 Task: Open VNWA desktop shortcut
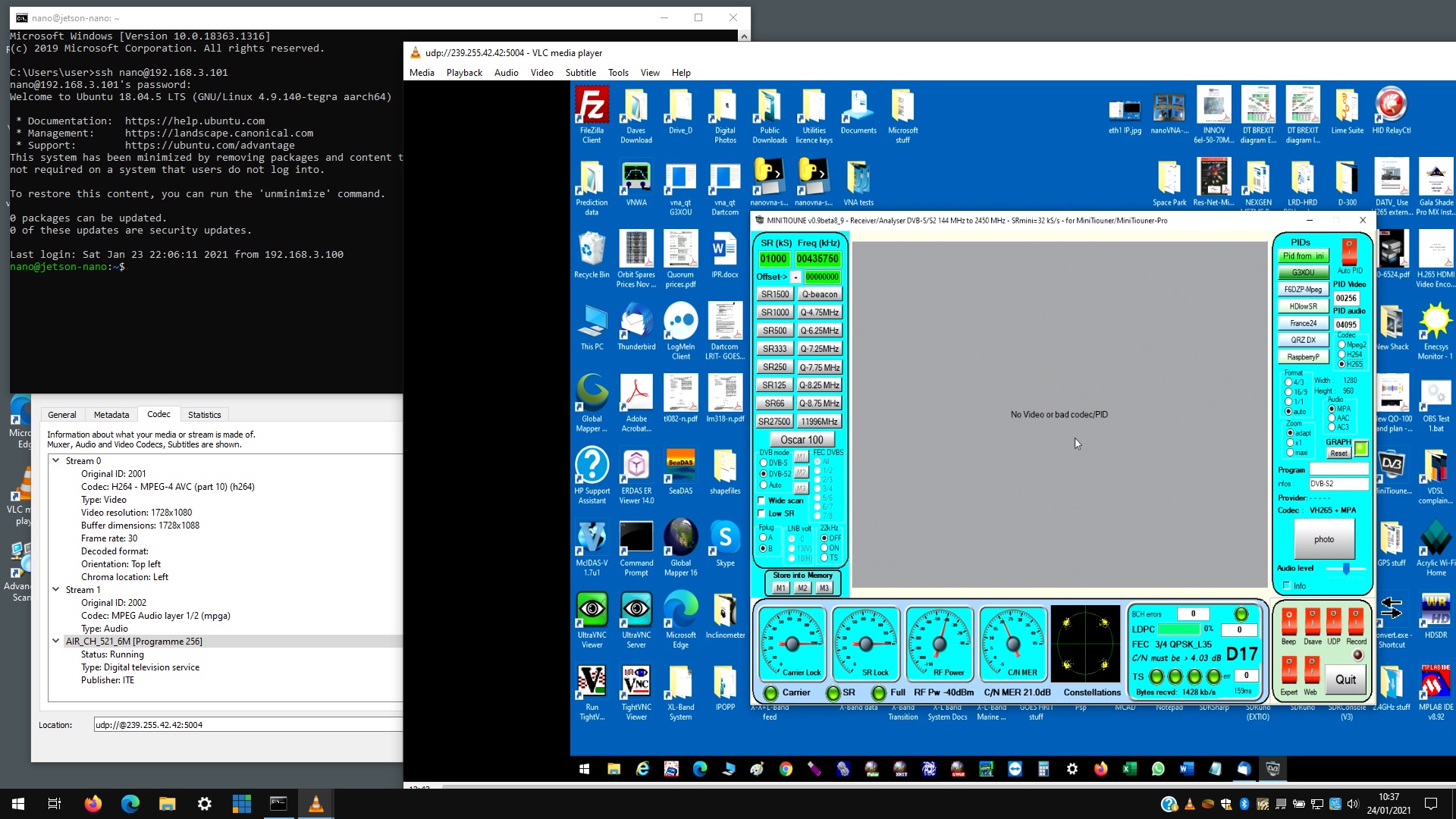tap(636, 184)
